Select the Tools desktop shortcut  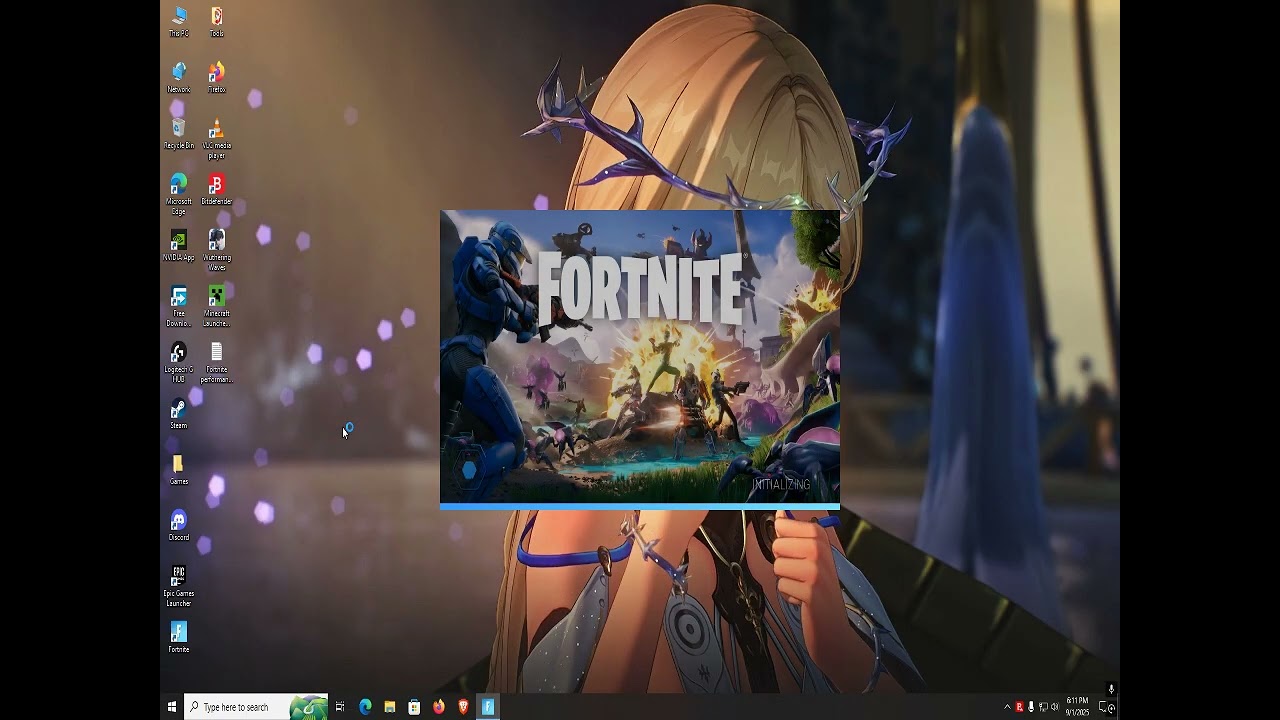216,22
